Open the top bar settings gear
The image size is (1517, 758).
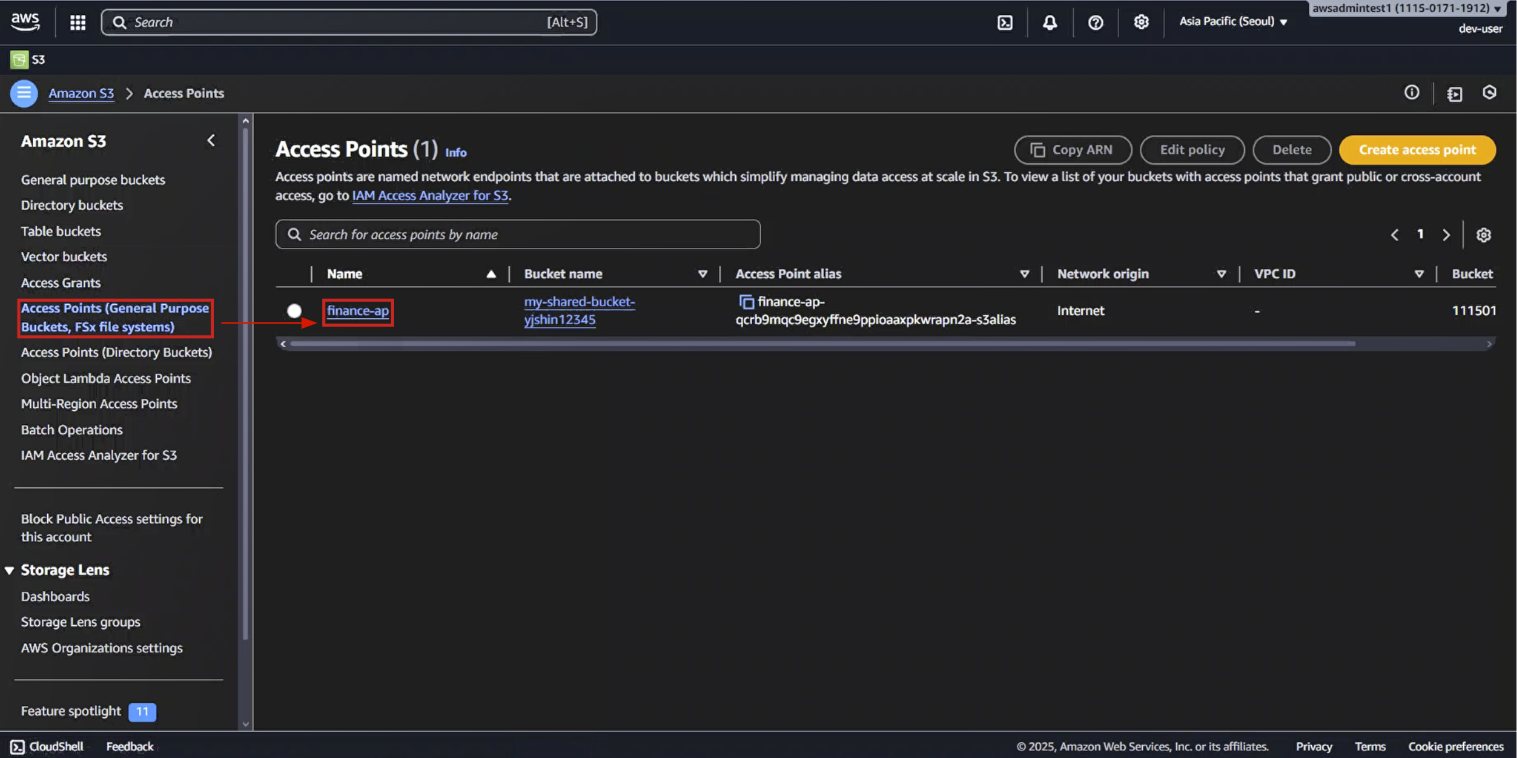pos(1141,22)
